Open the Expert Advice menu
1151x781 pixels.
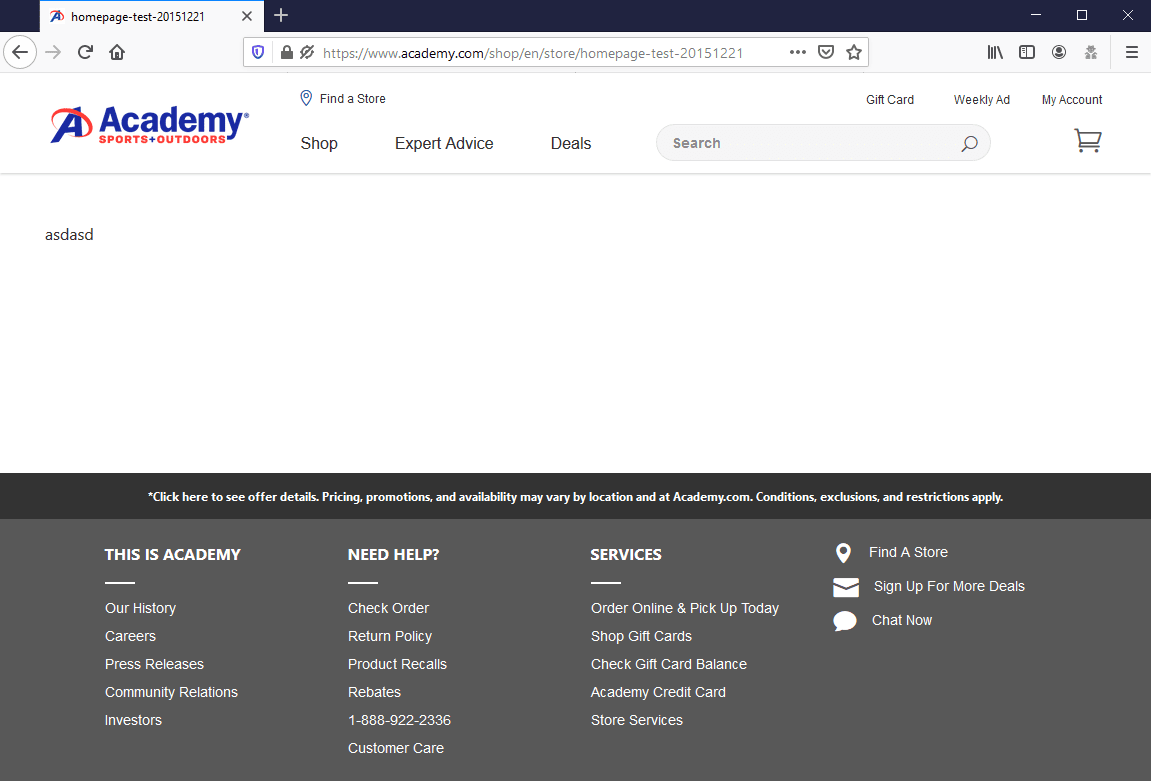pyautogui.click(x=444, y=143)
